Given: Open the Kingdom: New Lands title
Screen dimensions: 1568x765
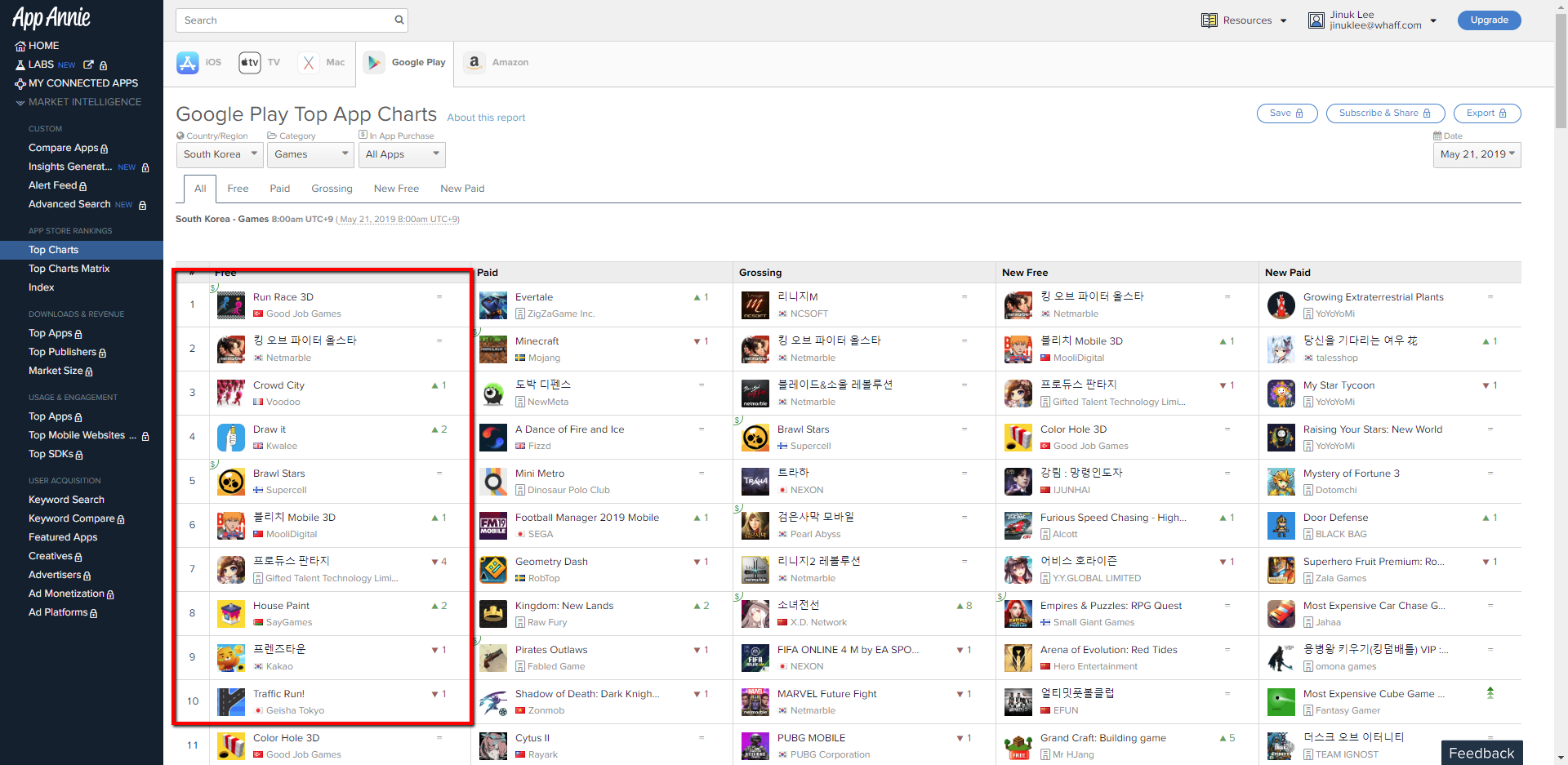Looking at the screenshot, I should pyautogui.click(x=564, y=606).
